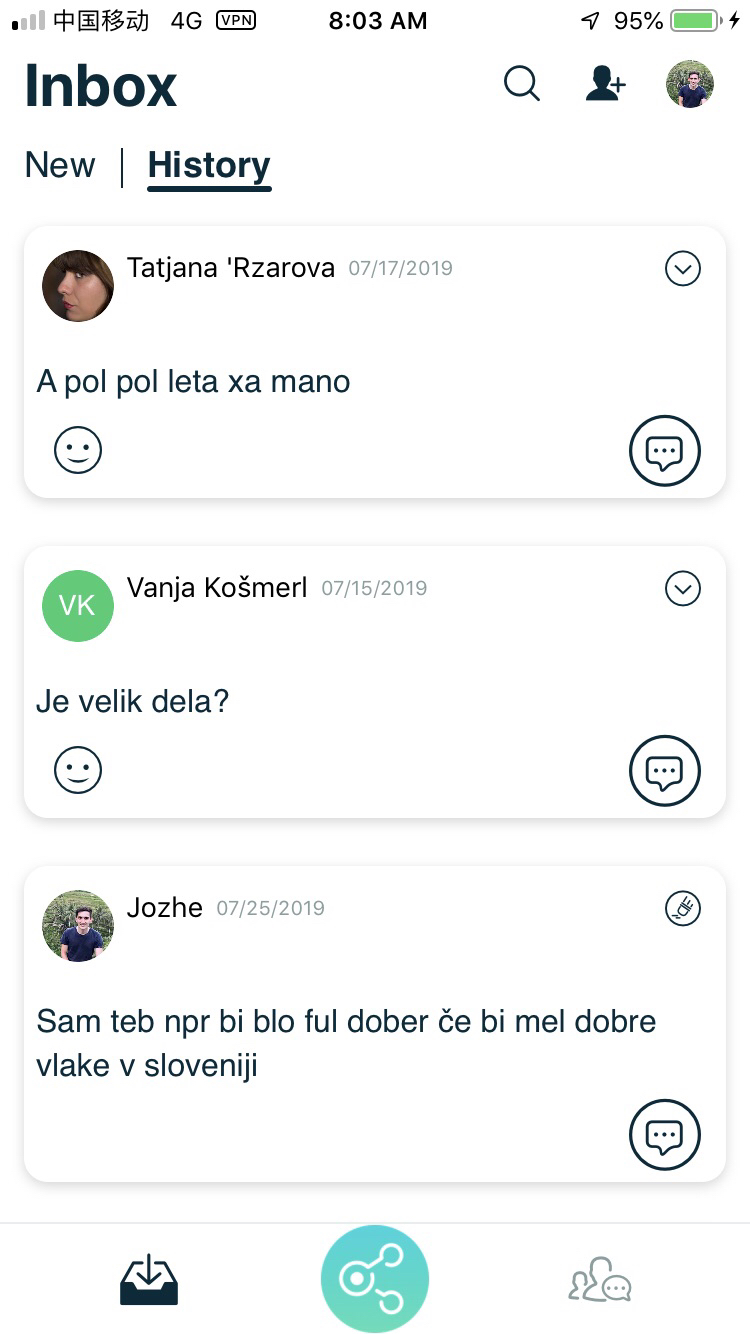Viewport: 750px width, 1334px height.
Task: Open the search magnifier icon
Action: [521, 84]
